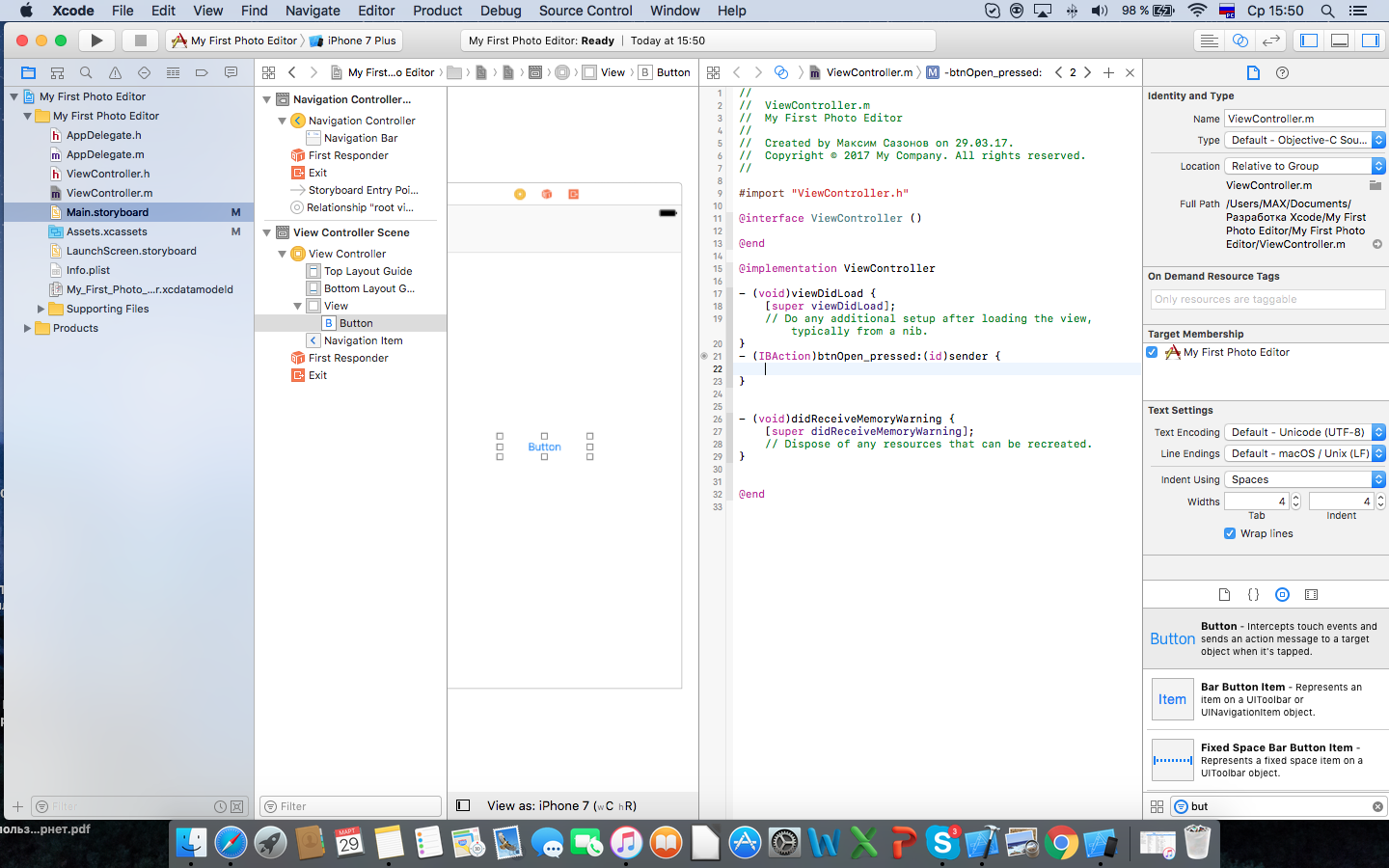This screenshot has width=1389, height=868.
Task: Uncheck My First Photo Editor target membership
Action: [1152, 352]
